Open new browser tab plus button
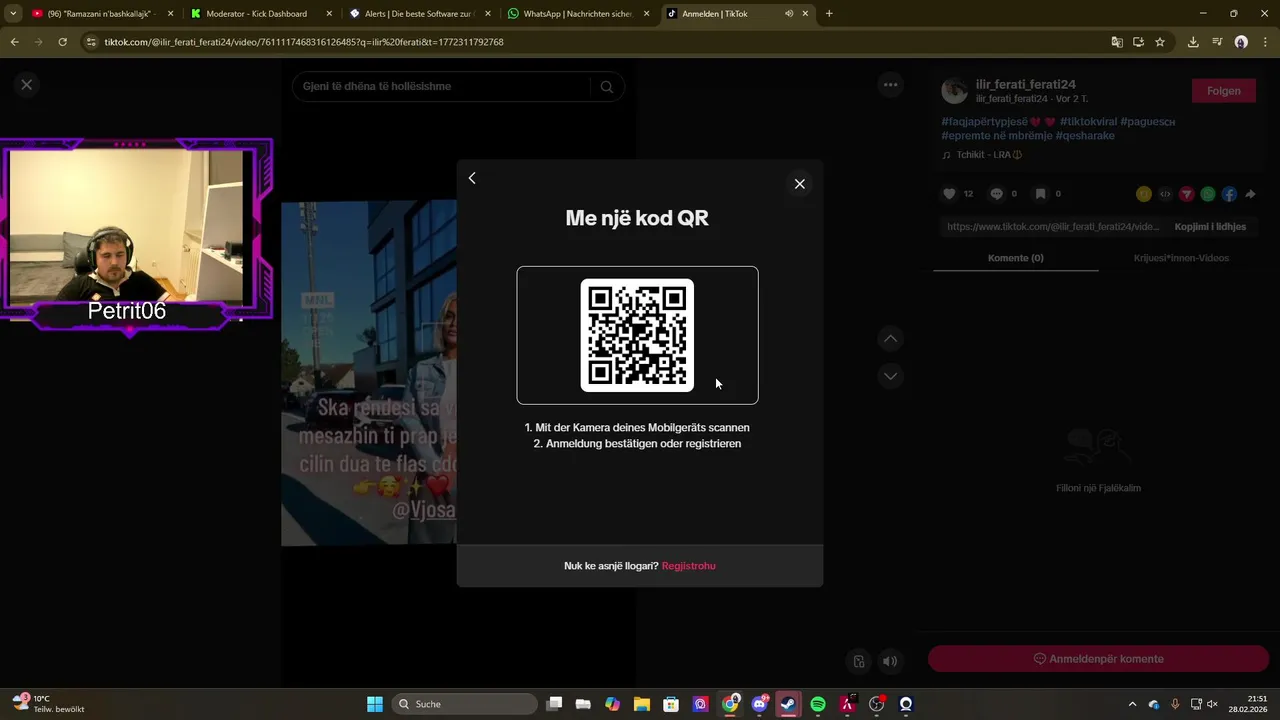This screenshot has width=1280, height=720. [829, 14]
